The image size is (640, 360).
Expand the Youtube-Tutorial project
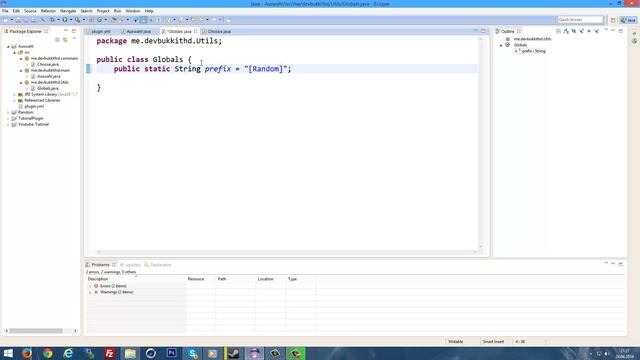tap(8, 124)
